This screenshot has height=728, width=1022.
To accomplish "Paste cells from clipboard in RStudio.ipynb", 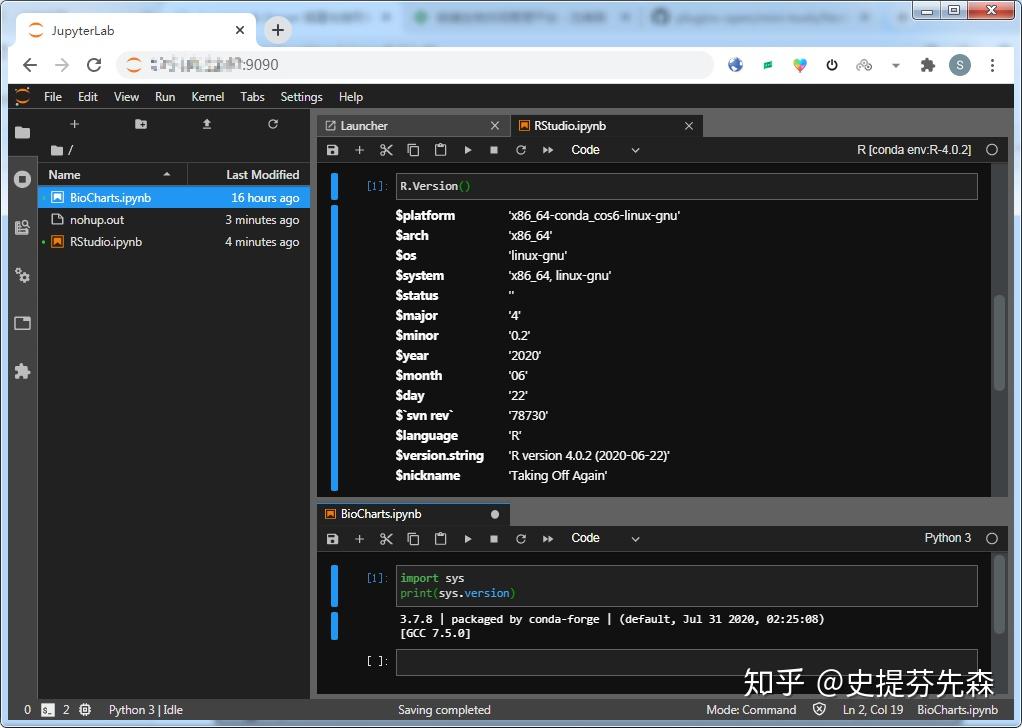I will tap(440, 149).
